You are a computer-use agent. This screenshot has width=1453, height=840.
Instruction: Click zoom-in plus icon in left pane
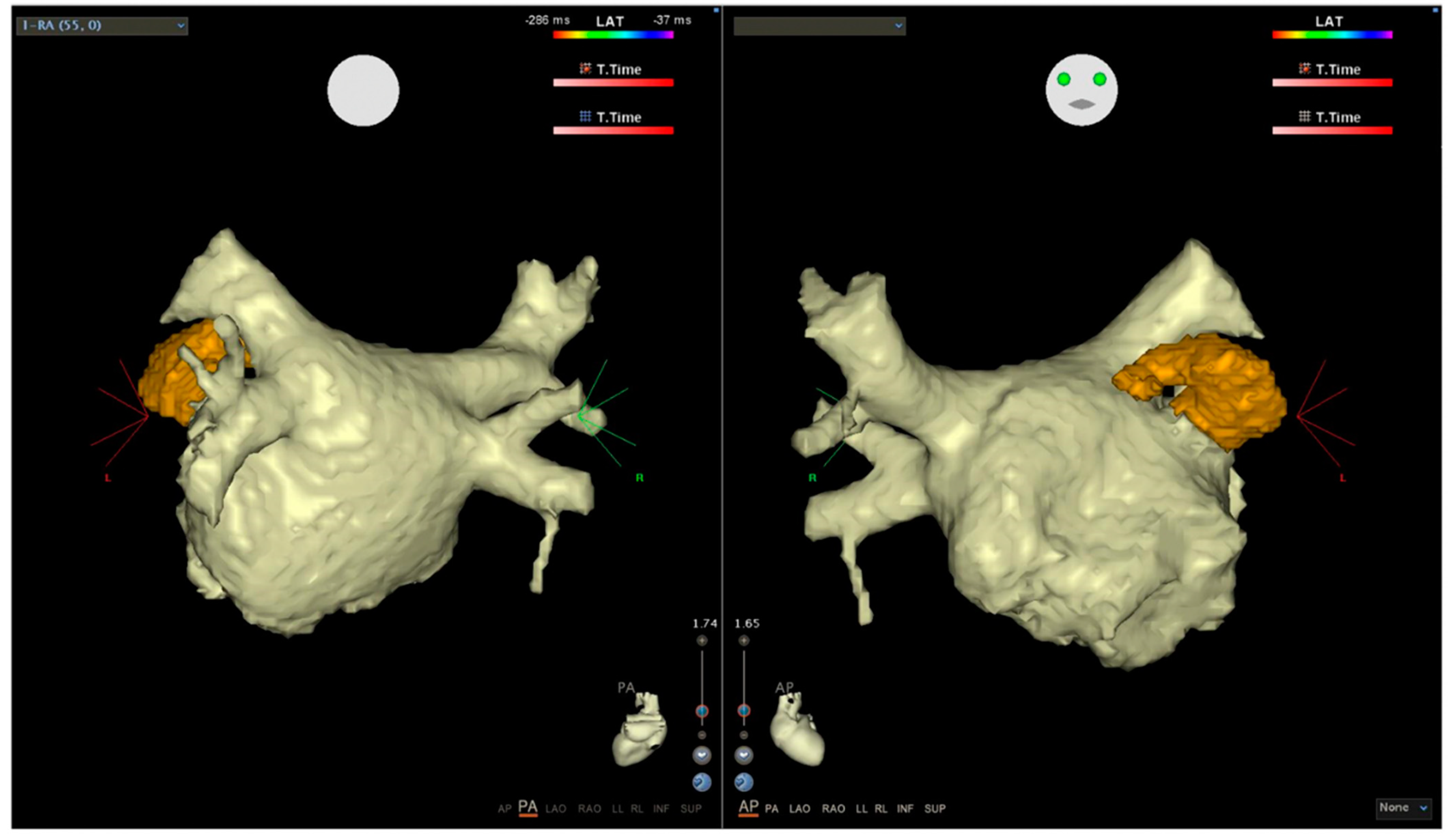point(702,641)
